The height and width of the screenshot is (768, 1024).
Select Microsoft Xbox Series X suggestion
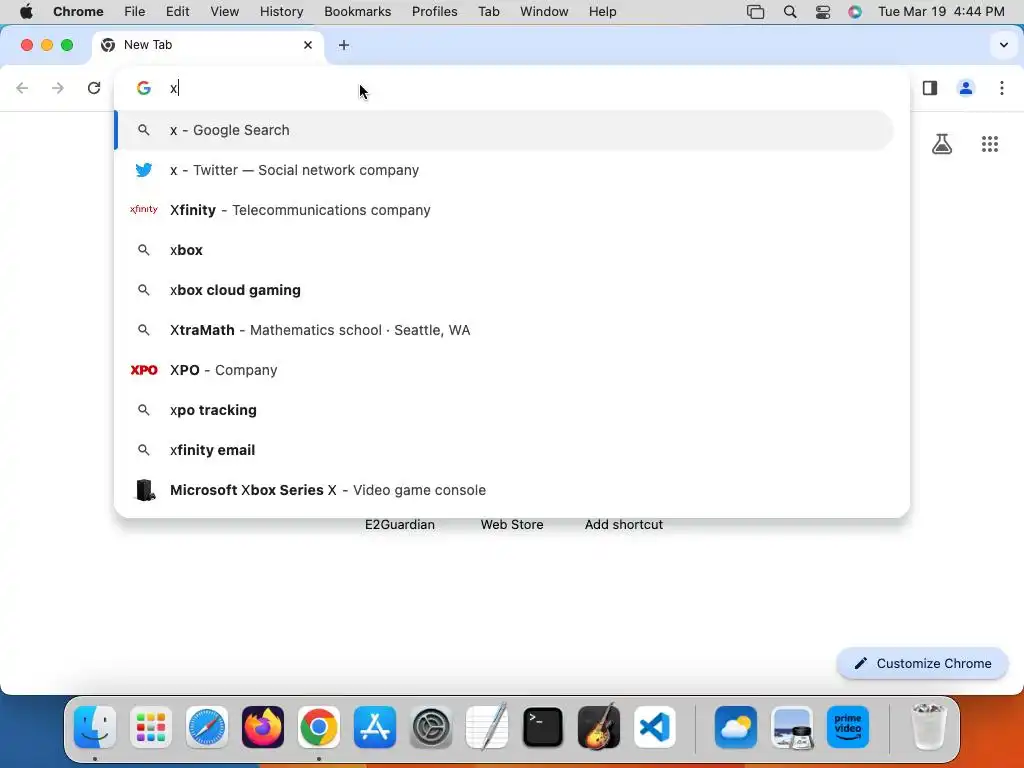pos(505,490)
